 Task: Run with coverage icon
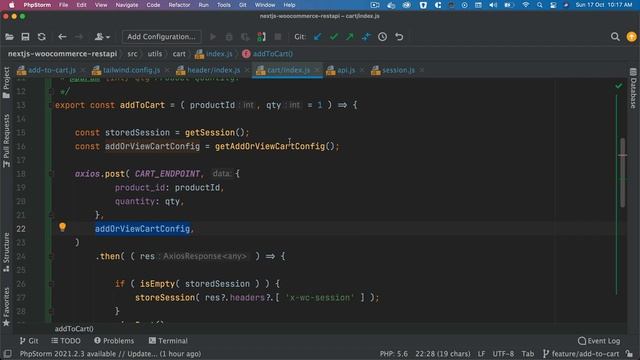click(x=245, y=37)
